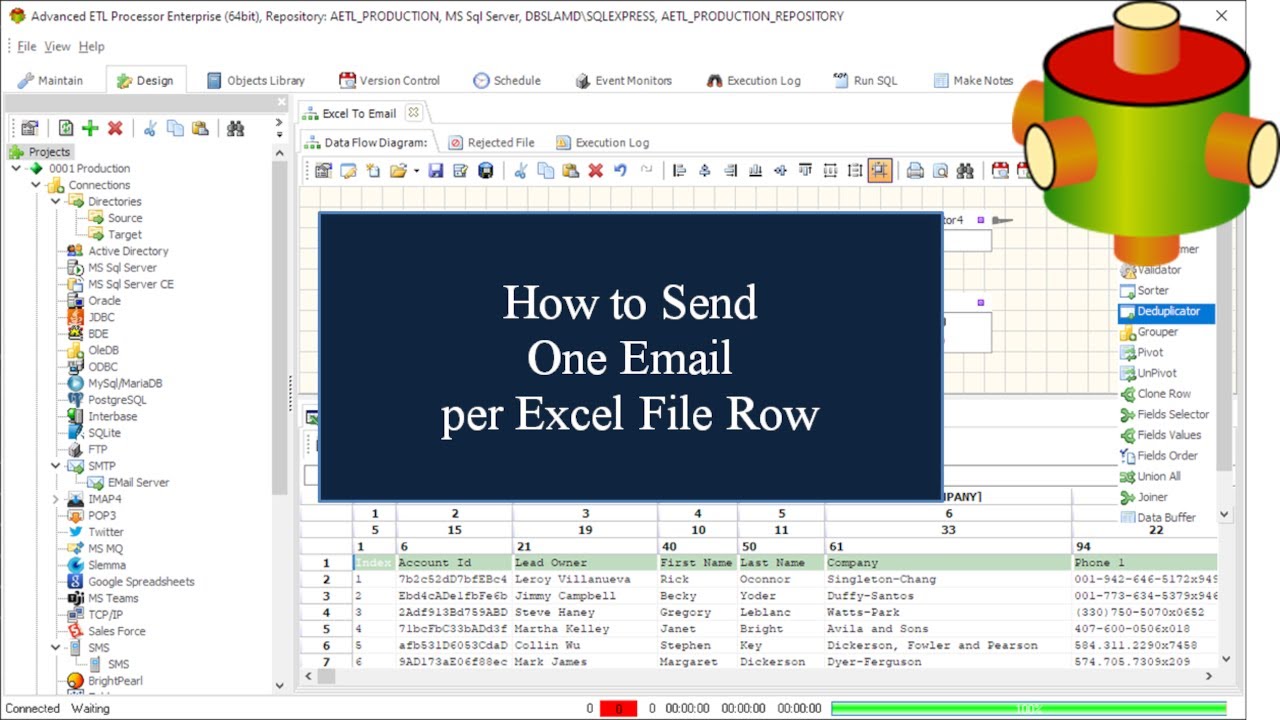The image size is (1280, 720).
Task: Collapse the Connections tree node
Action: (36, 185)
